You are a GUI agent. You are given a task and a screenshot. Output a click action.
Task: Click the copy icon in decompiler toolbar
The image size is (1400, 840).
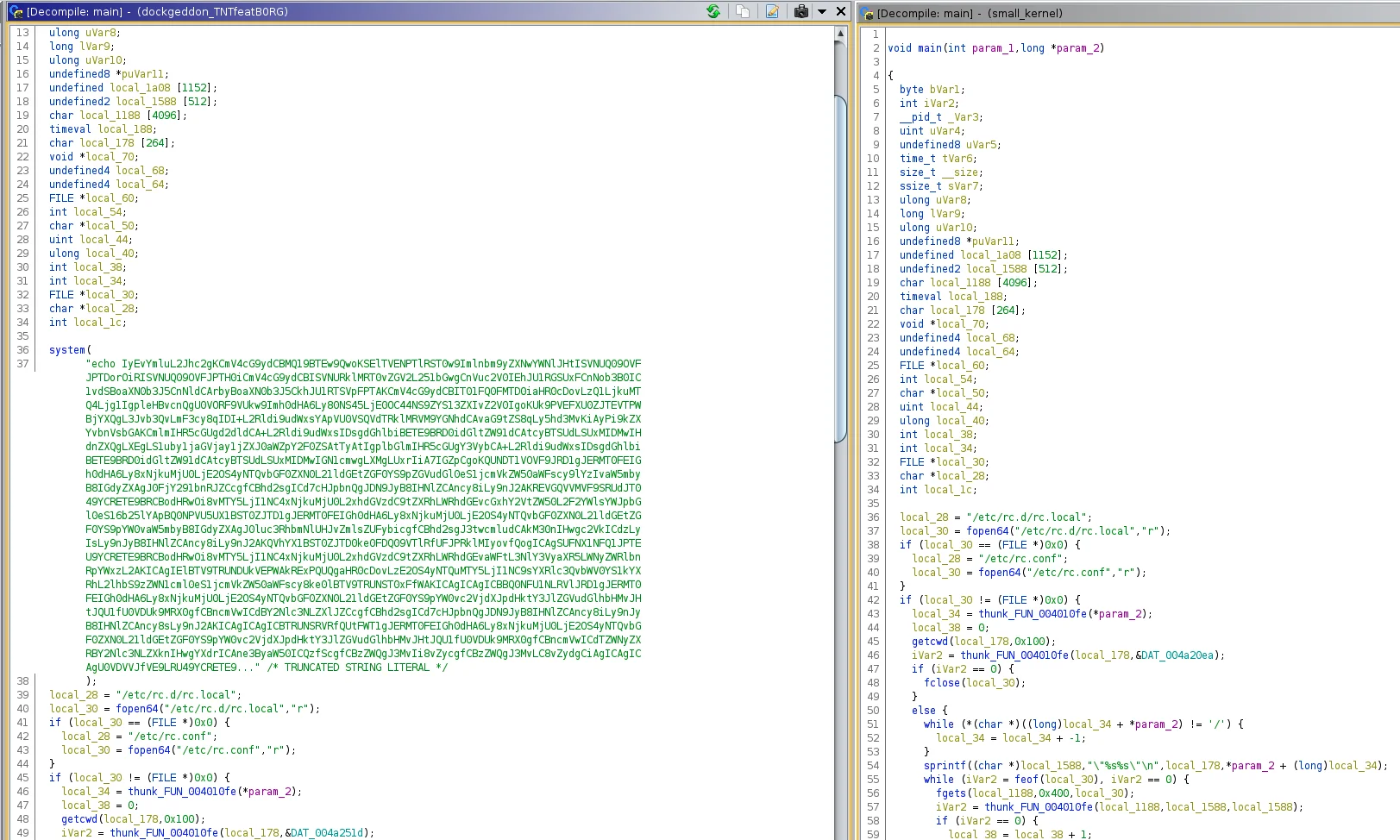click(743, 11)
